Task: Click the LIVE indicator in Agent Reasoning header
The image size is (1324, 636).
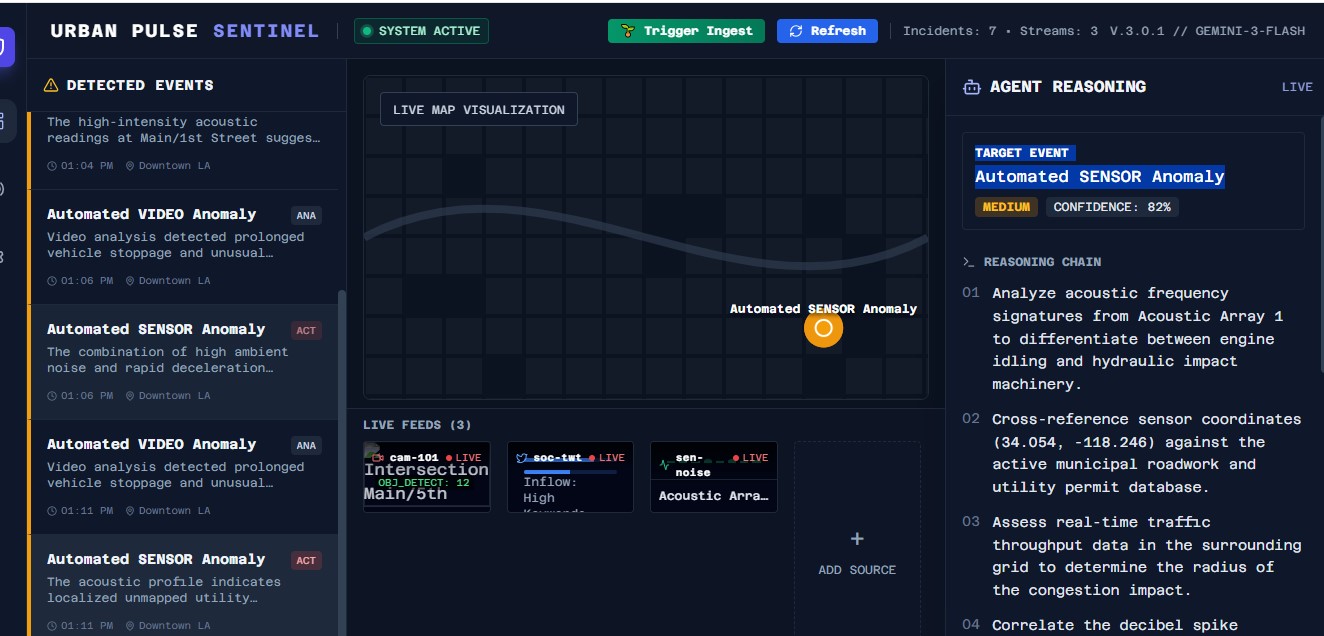Action: 1297,87
